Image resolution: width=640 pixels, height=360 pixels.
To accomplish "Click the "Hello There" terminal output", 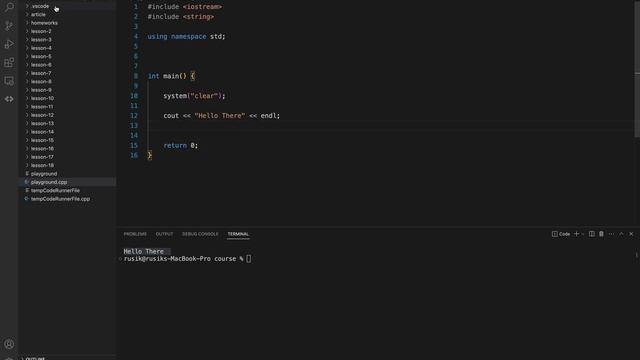I will (144, 251).
